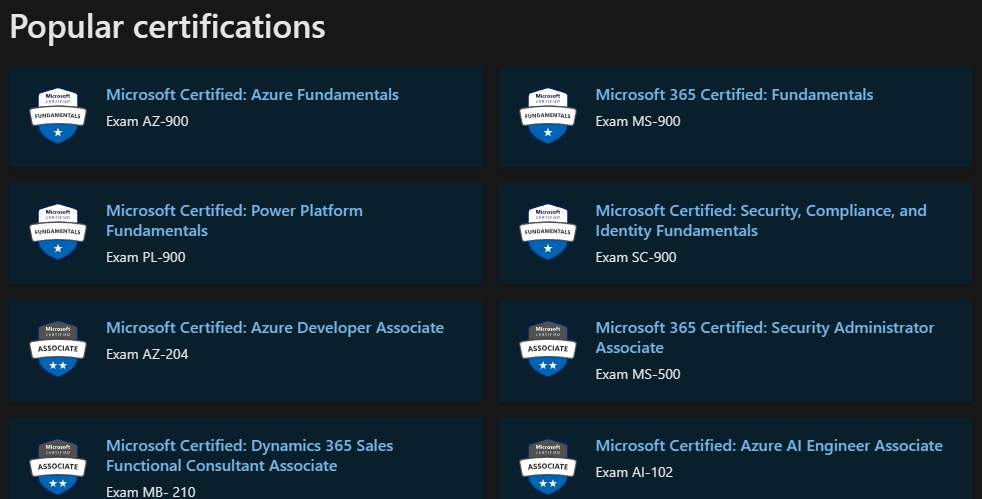This screenshot has width=982, height=499.
Task: Click the Security, Compliance, Identity Fundamentals badge
Action: coord(547,232)
